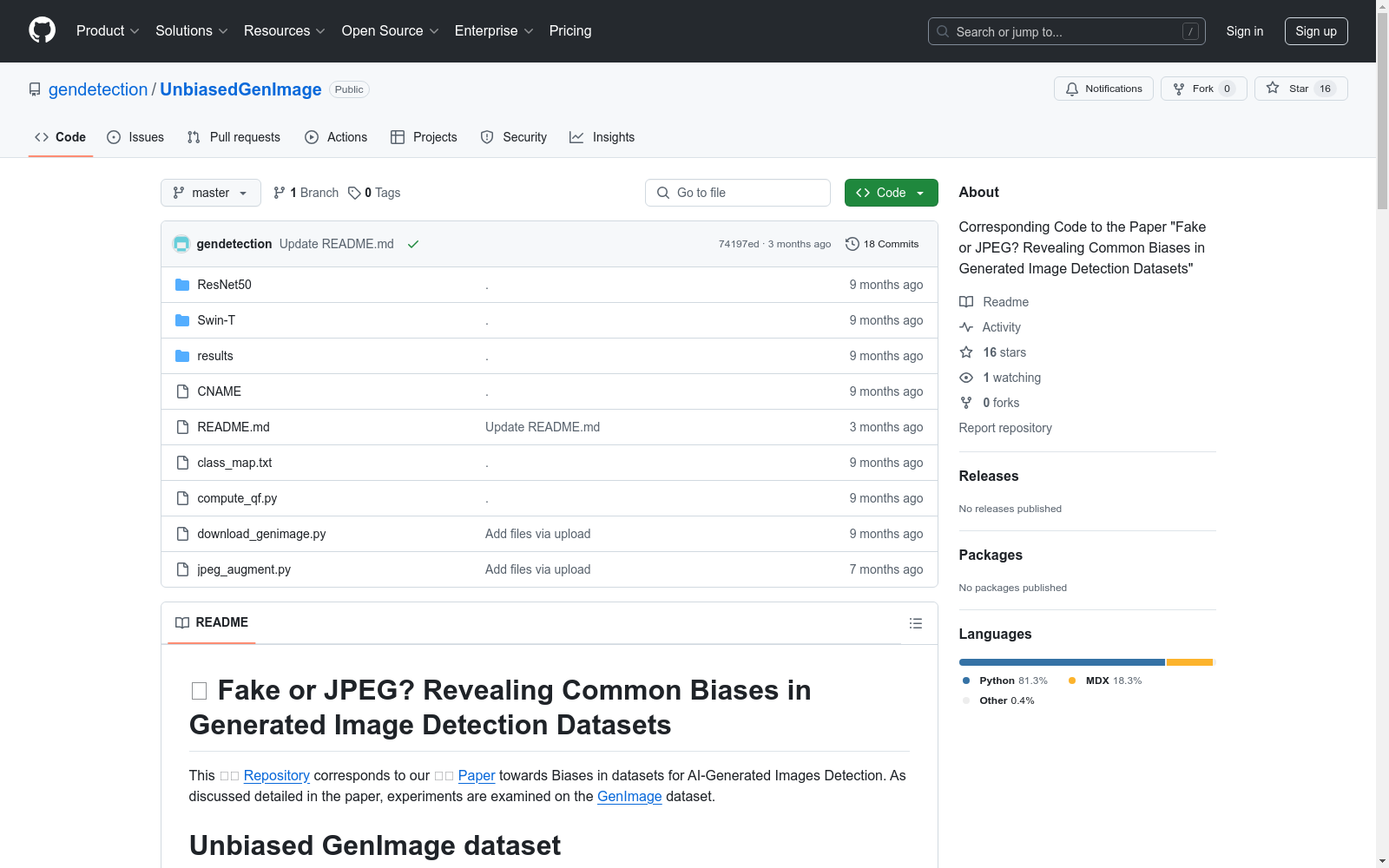Switch to the Pull requests tab
The width and height of the screenshot is (1389, 868).
tap(234, 137)
